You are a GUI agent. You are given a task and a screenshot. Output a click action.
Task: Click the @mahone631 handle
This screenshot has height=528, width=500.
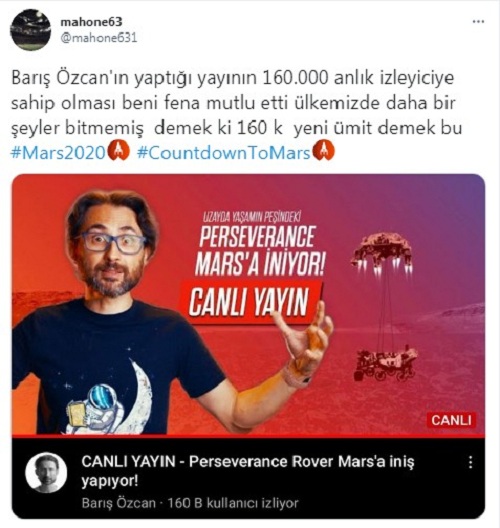(x=99, y=37)
